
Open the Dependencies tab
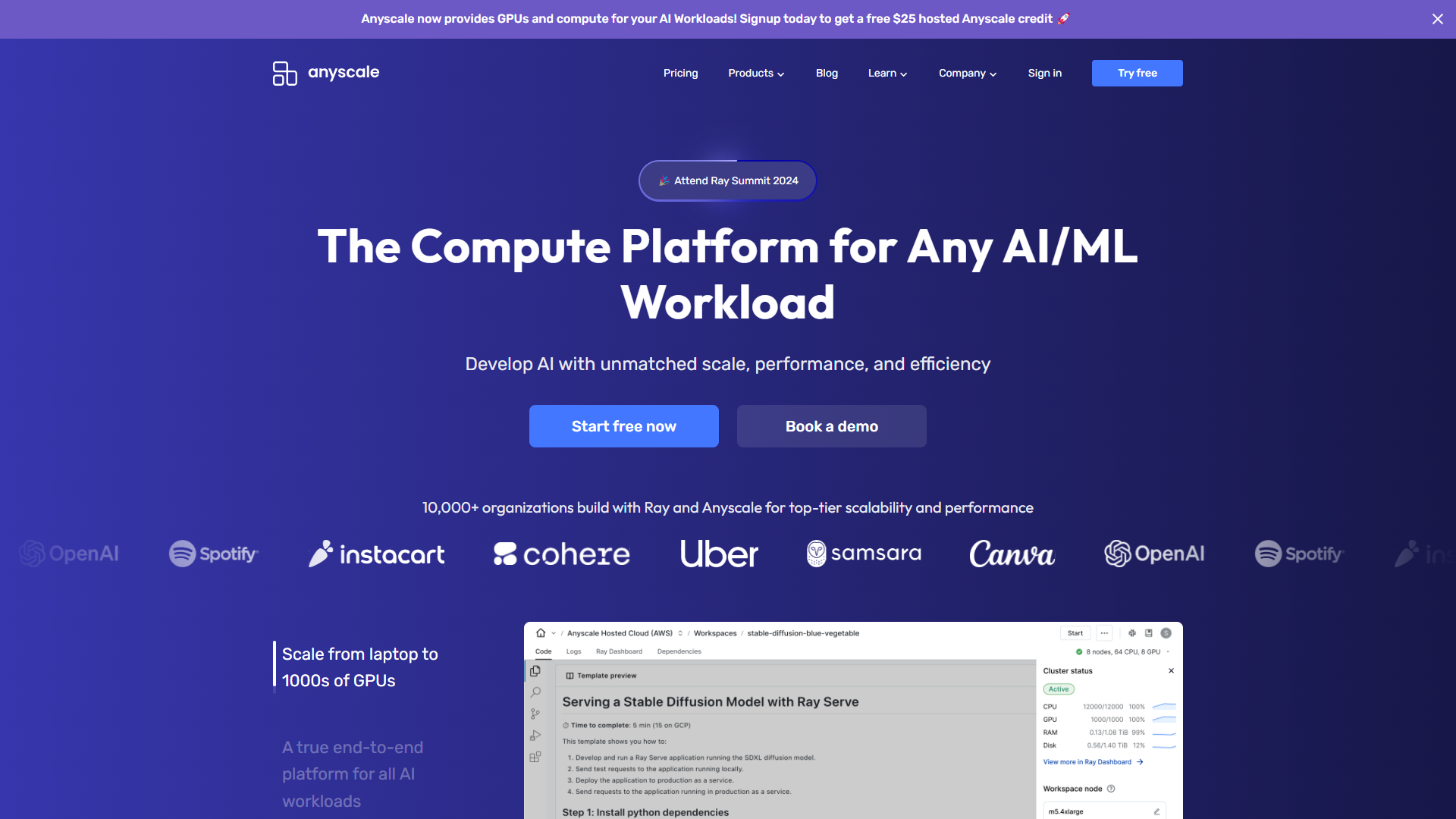pos(679,651)
